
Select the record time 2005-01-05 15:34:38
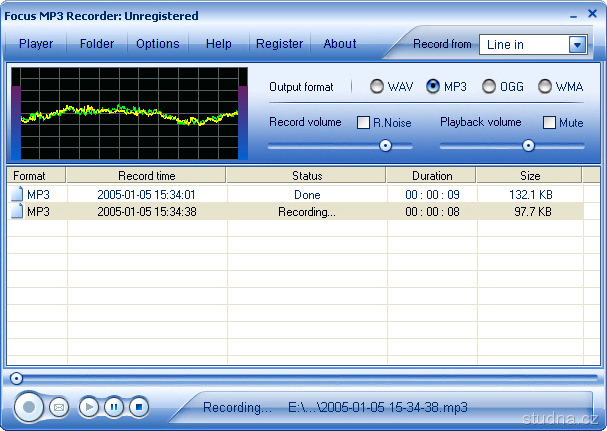click(146, 212)
